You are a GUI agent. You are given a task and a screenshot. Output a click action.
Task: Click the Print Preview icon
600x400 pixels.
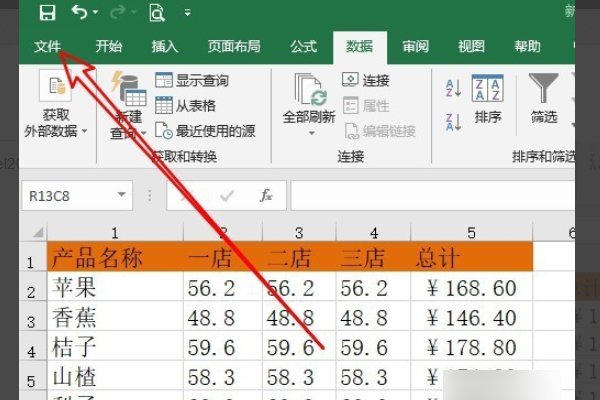[157, 13]
